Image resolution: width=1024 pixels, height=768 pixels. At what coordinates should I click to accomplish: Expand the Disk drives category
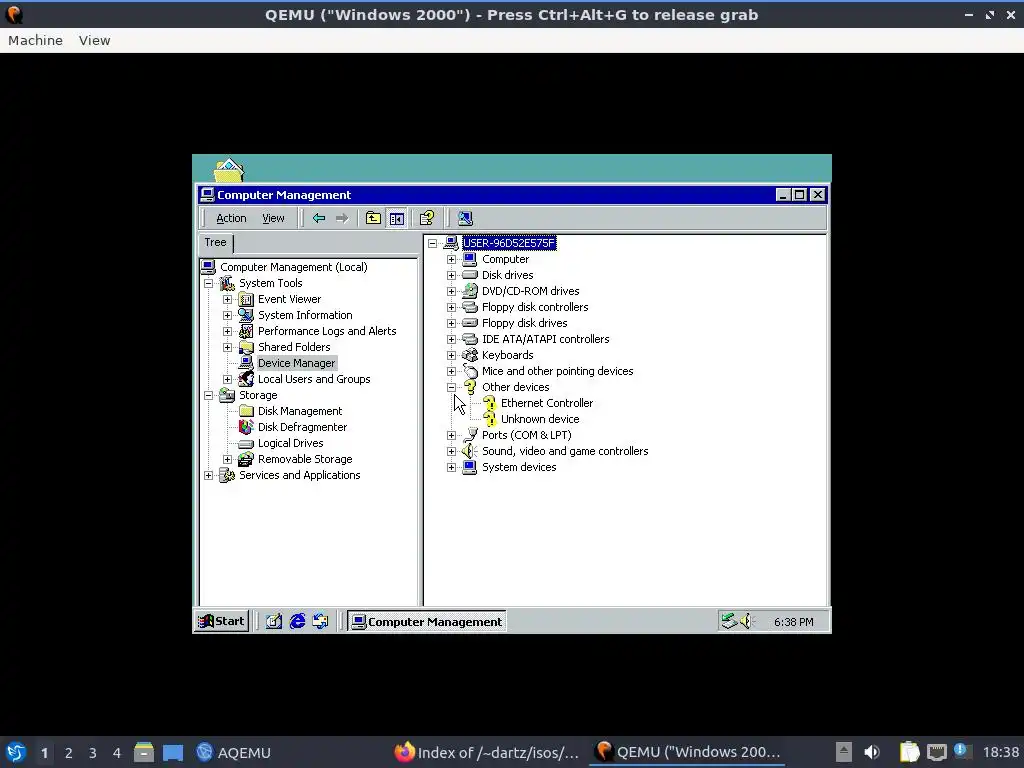[x=451, y=276]
